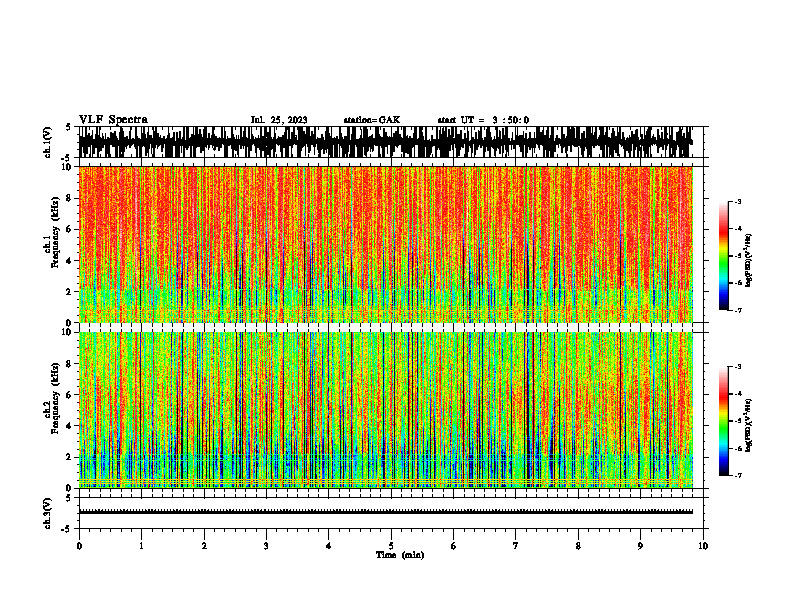The height and width of the screenshot is (612, 792).
Task: Click the ch.2 color bar label "log(PSD)(V²/Hz)"
Action: pyautogui.click(x=749, y=425)
